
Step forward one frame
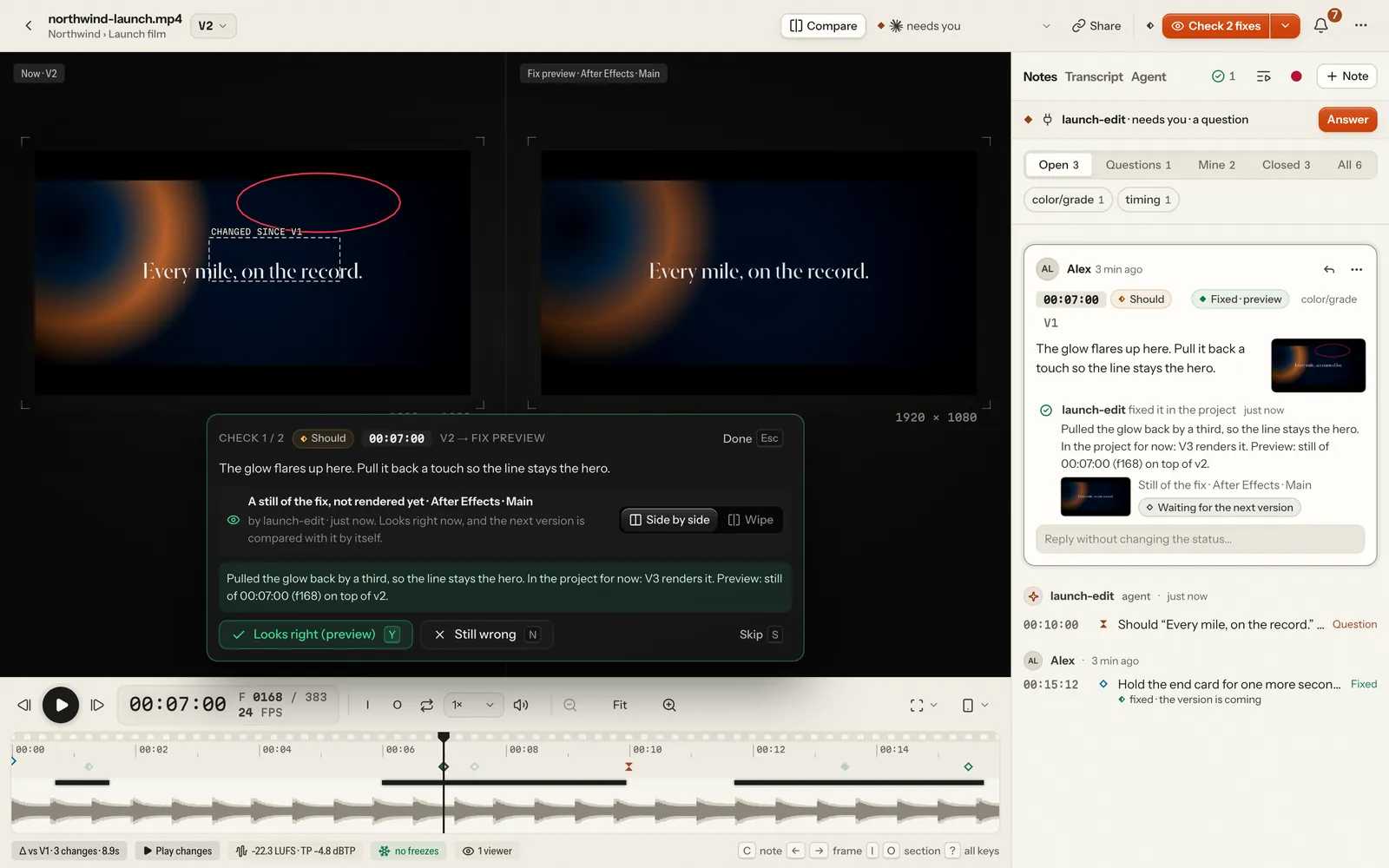pos(97,705)
